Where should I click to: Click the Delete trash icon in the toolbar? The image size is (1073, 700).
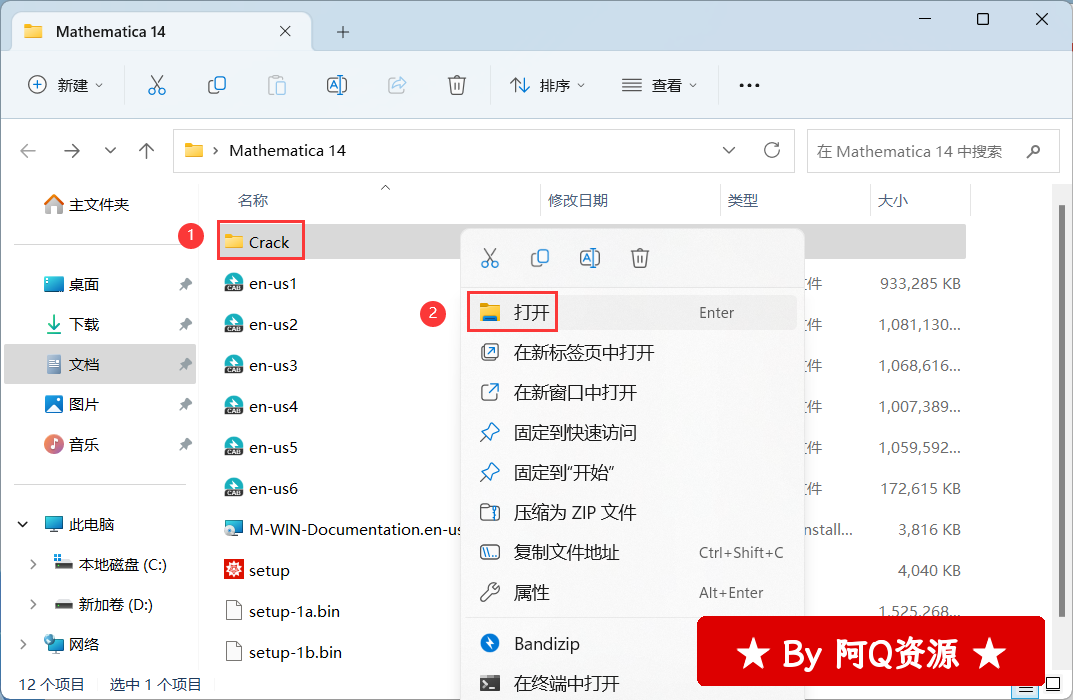click(x=456, y=86)
